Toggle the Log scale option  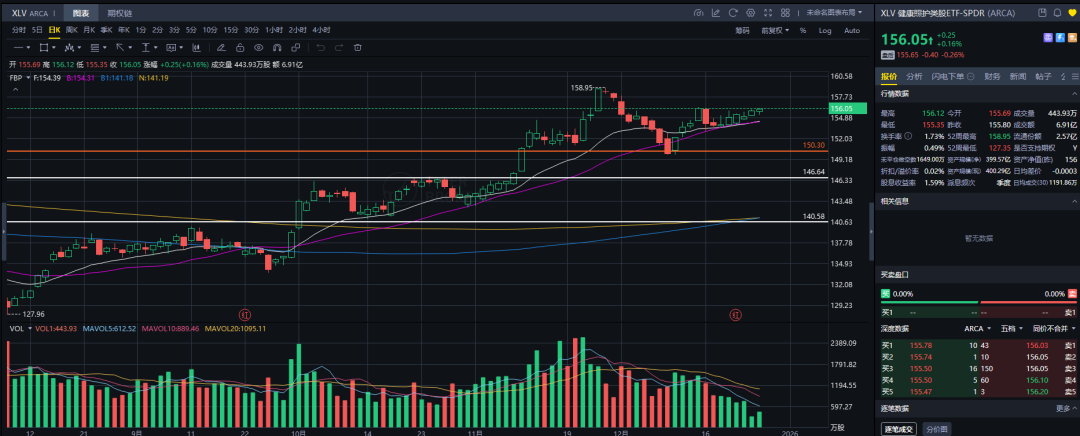point(825,30)
